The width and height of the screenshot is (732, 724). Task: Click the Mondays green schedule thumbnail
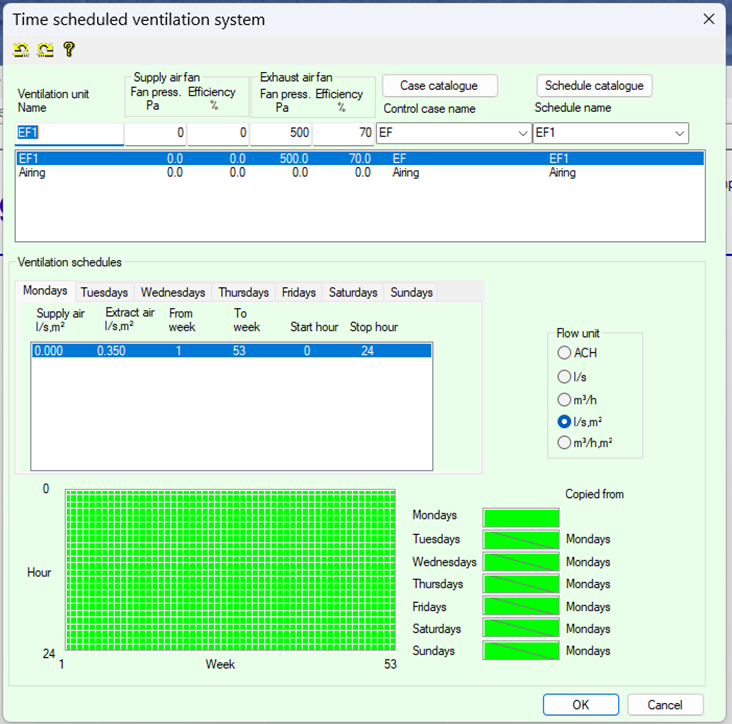[521, 517]
